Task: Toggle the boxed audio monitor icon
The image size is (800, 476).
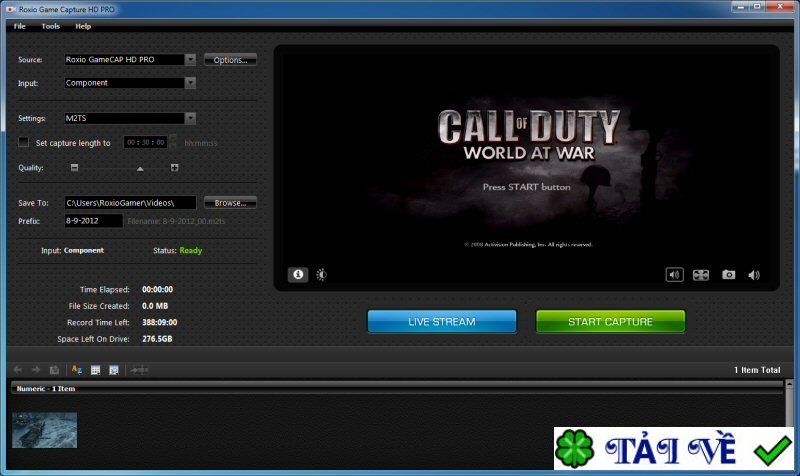Action: (x=674, y=274)
